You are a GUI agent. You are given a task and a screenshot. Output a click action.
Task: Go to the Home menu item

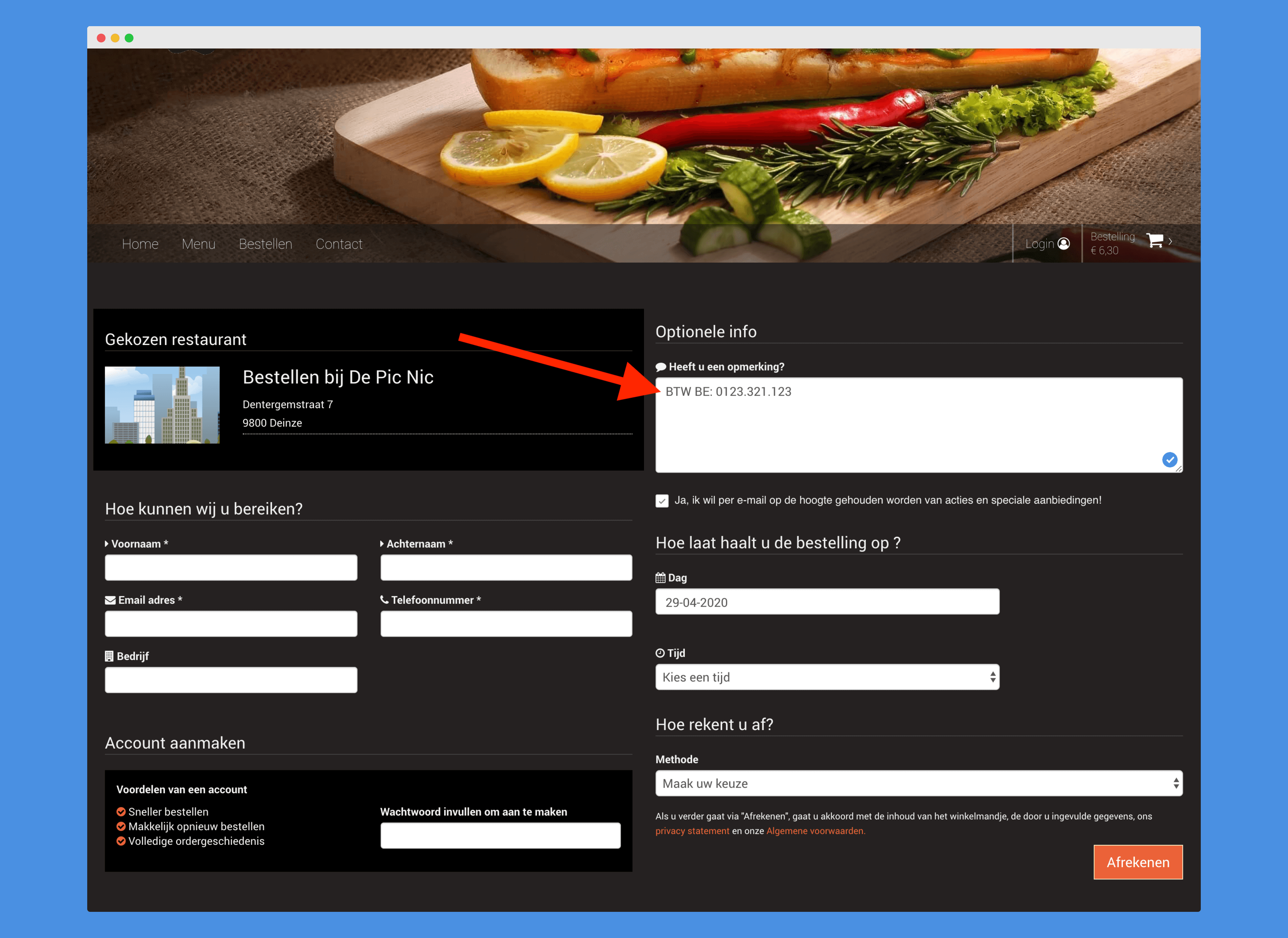pyautogui.click(x=140, y=244)
